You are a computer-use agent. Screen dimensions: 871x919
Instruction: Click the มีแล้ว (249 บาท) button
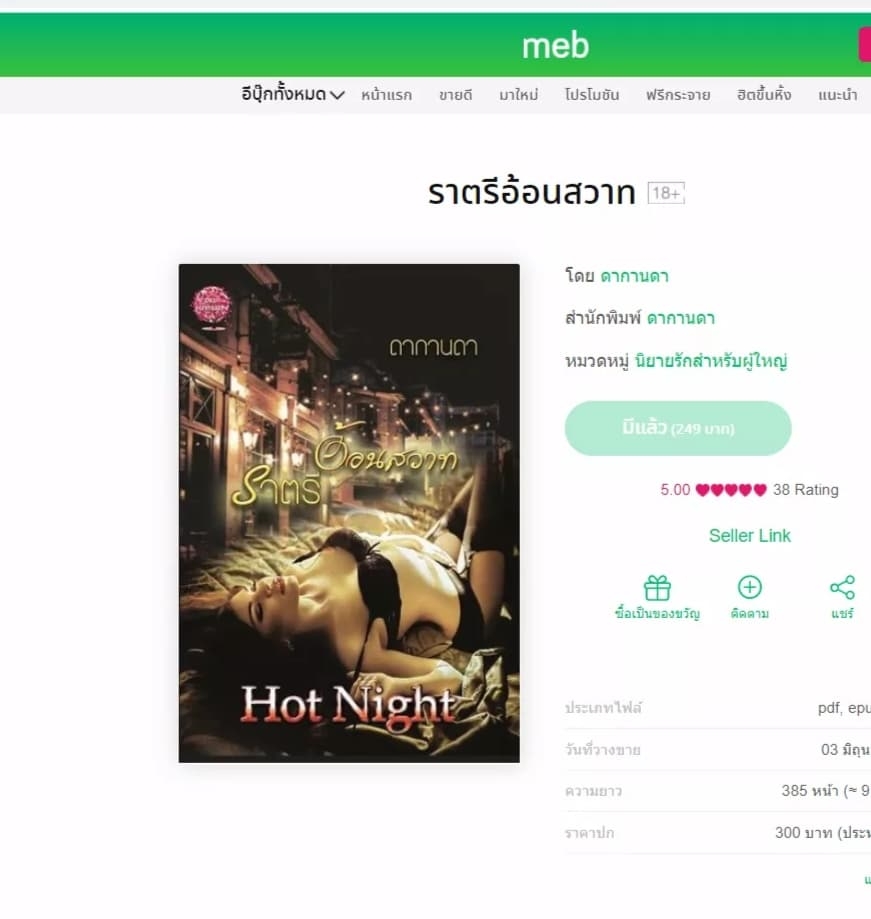tap(678, 428)
